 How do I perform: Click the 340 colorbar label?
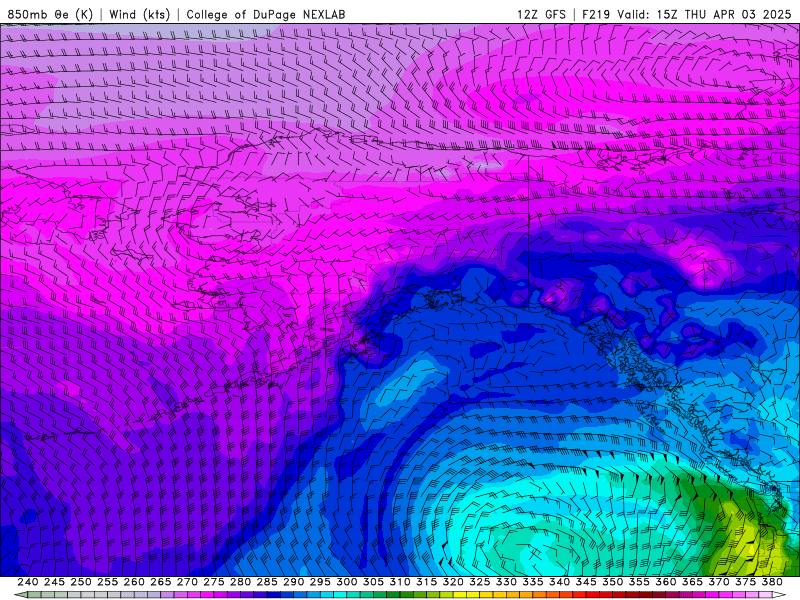pyautogui.click(x=559, y=582)
